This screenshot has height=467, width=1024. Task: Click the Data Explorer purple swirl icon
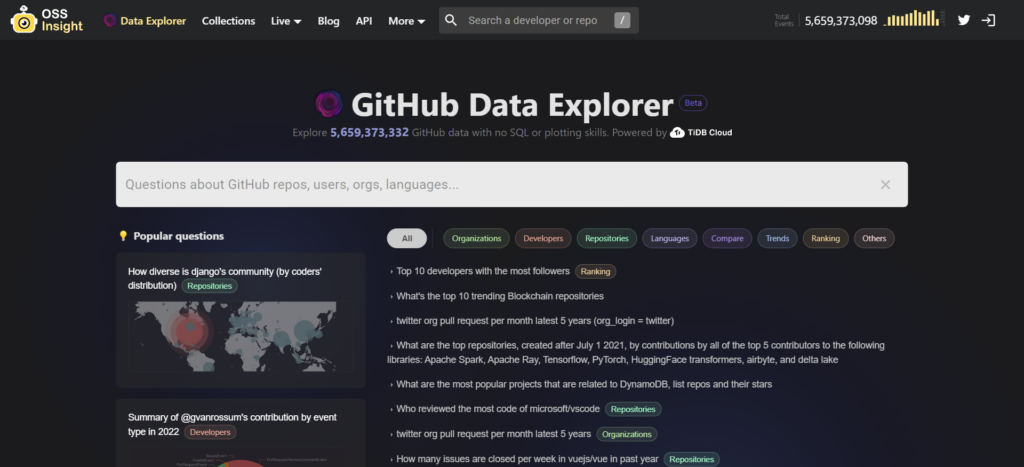pyautogui.click(x=110, y=20)
